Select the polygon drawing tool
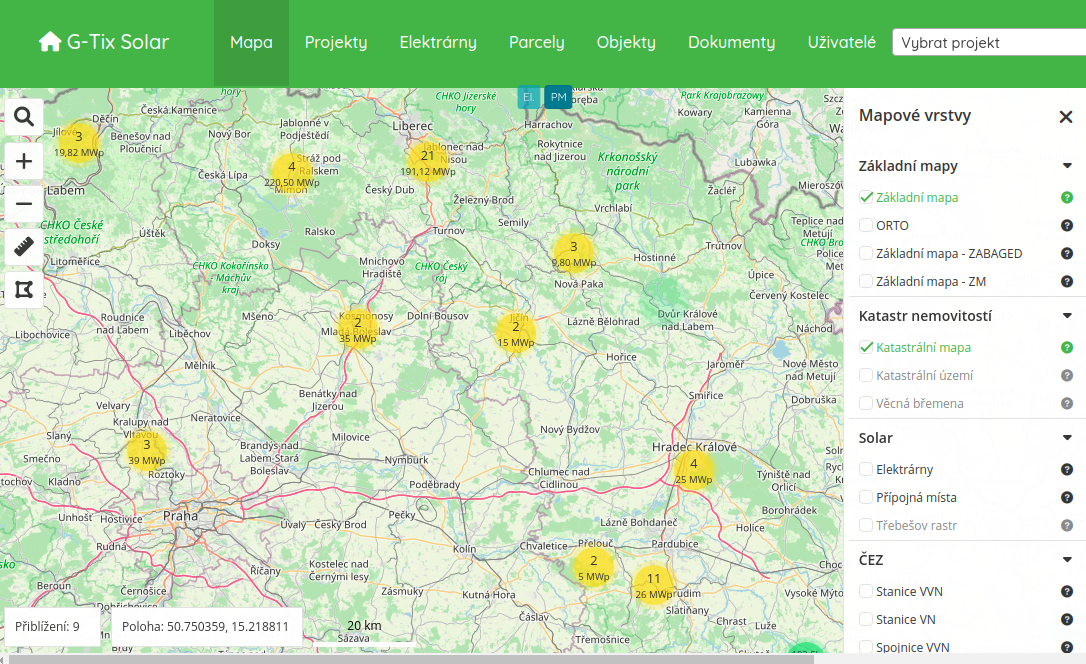The width and height of the screenshot is (1086, 664). point(24,289)
